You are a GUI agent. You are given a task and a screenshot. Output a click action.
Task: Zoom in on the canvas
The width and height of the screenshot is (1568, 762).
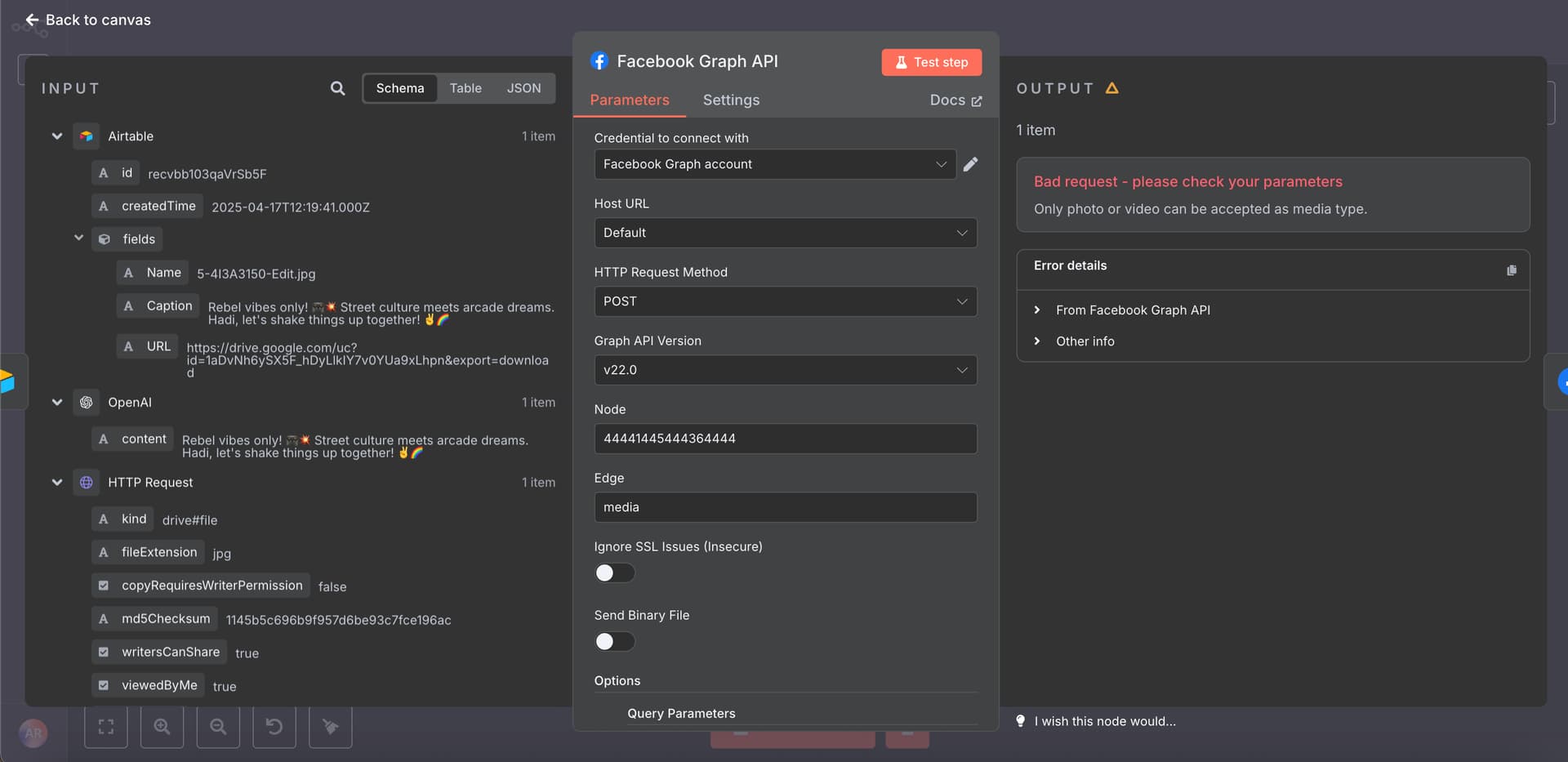coord(162,726)
